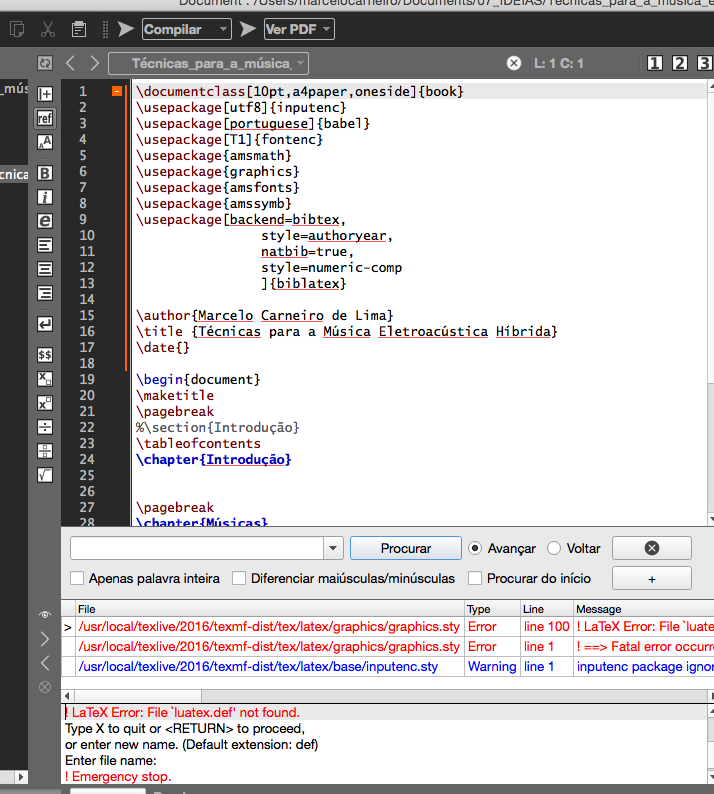
Task: Click the structure panel scroll right arrow
Action: pos(21,776)
